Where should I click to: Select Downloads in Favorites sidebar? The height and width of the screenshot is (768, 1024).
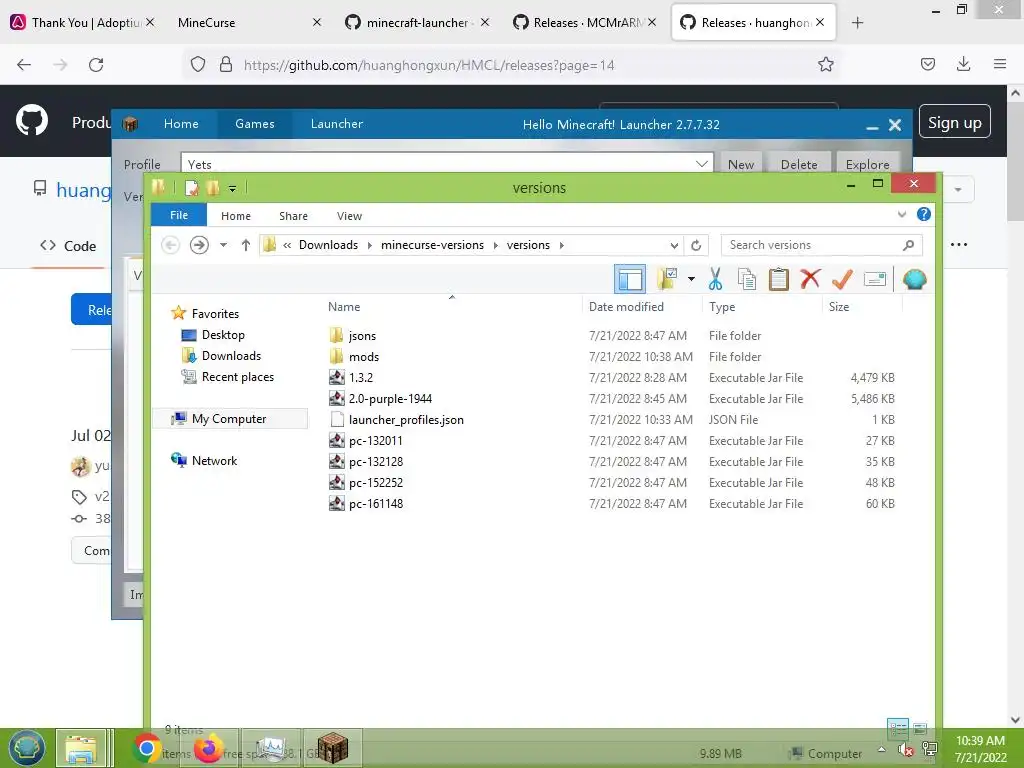231,356
